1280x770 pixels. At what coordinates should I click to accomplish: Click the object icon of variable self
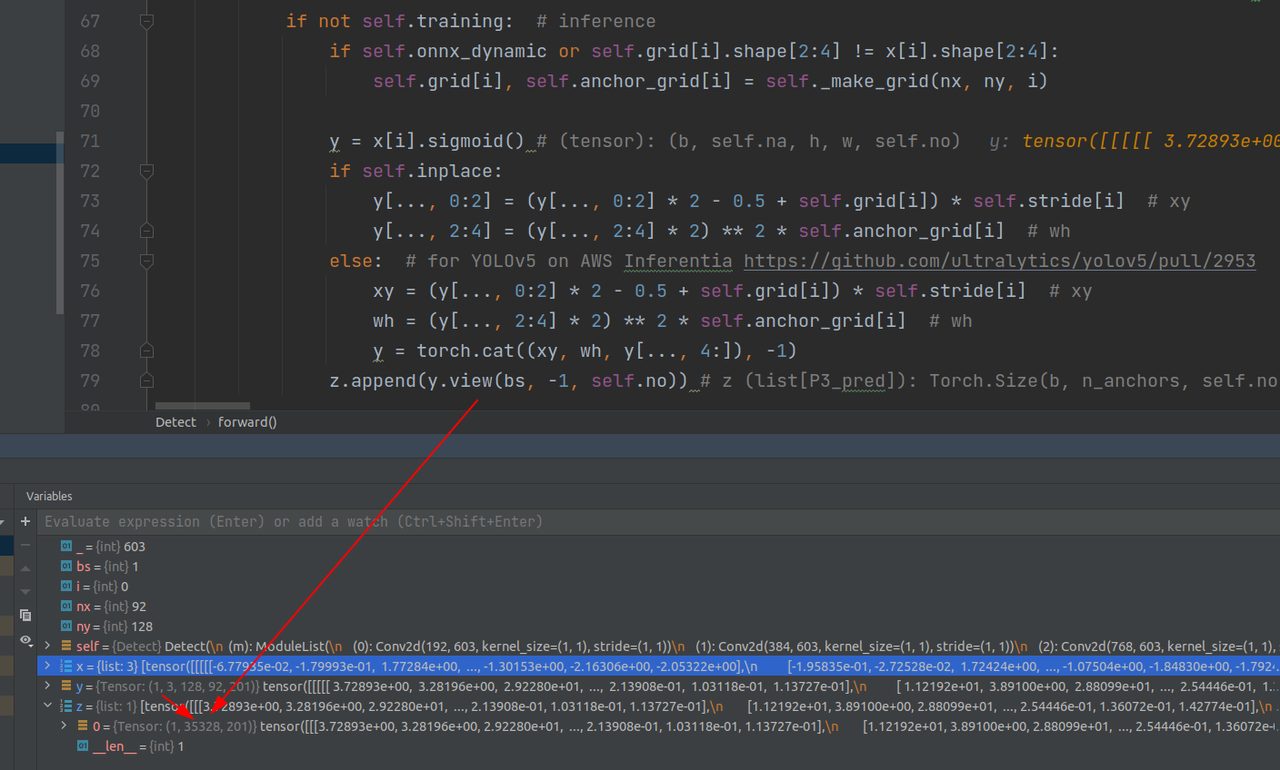[x=67, y=647]
